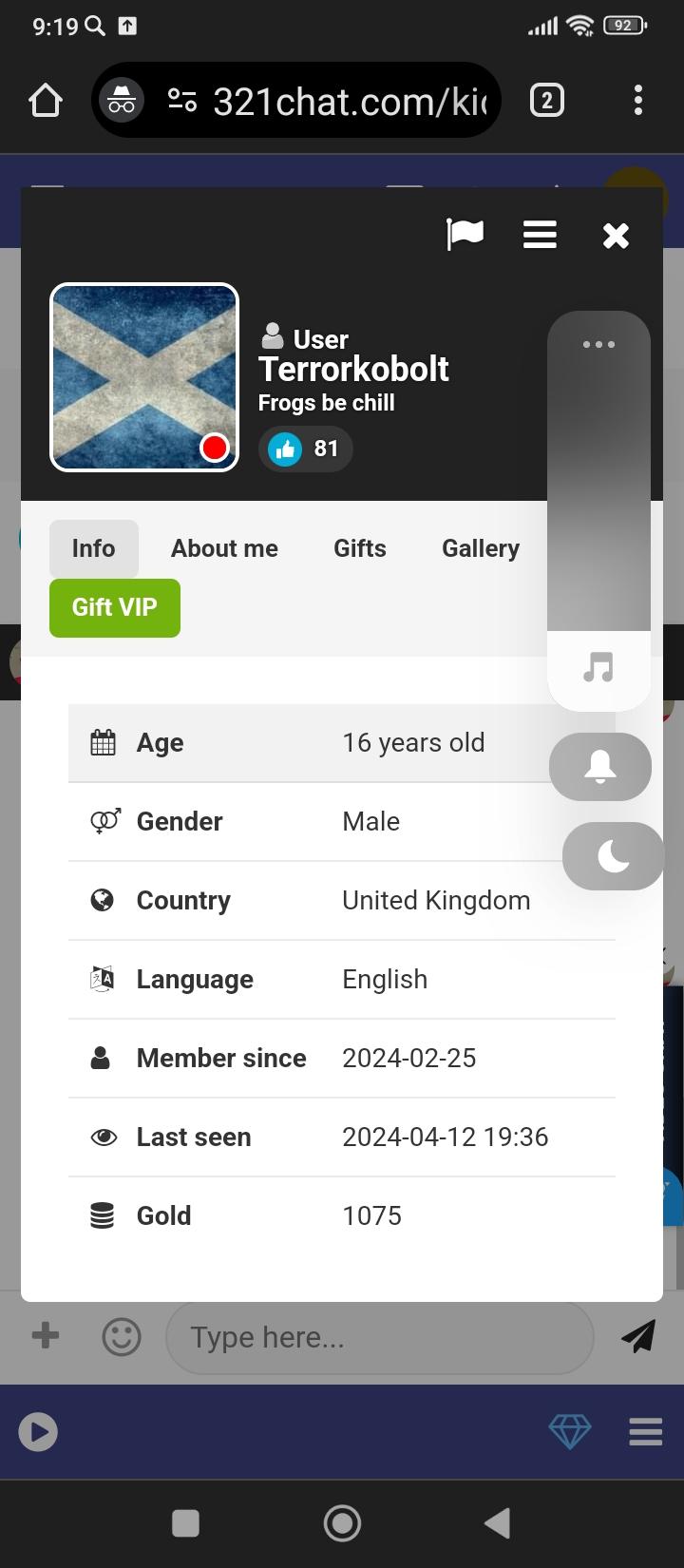This screenshot has width=684, height=1568.
Task: Report user with the flag icon
Action: (x=465, y=234)
